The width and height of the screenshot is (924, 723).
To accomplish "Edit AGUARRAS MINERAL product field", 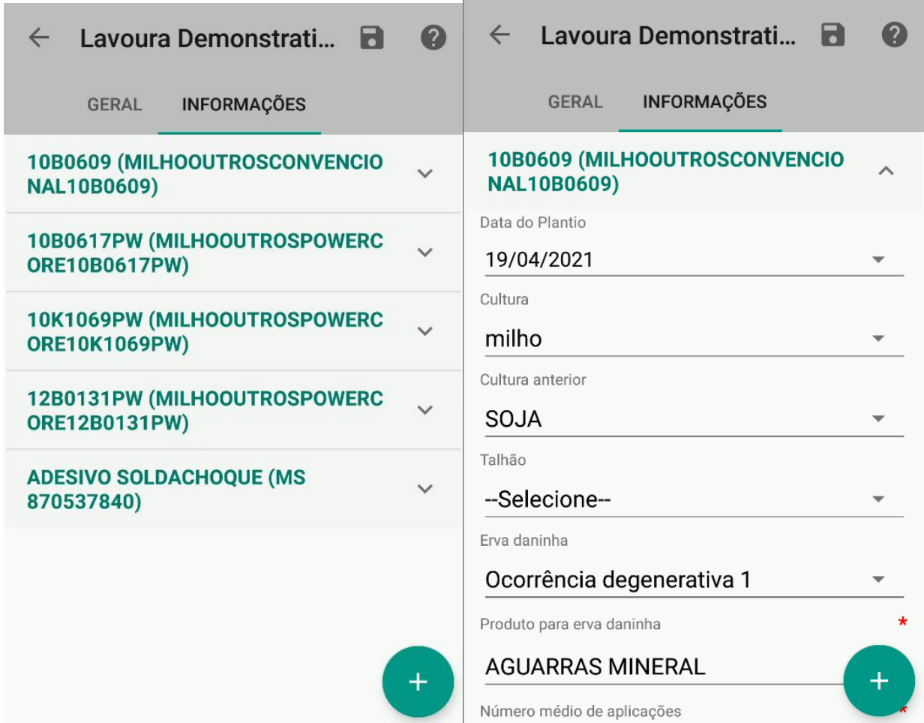I will [663, 666].
